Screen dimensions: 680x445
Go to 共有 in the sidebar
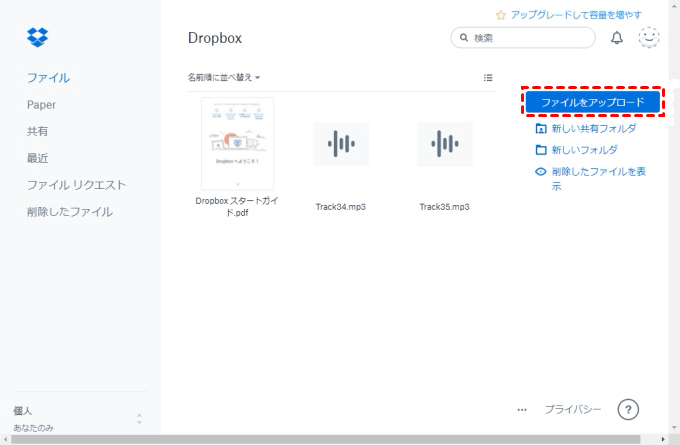[37, 131]
